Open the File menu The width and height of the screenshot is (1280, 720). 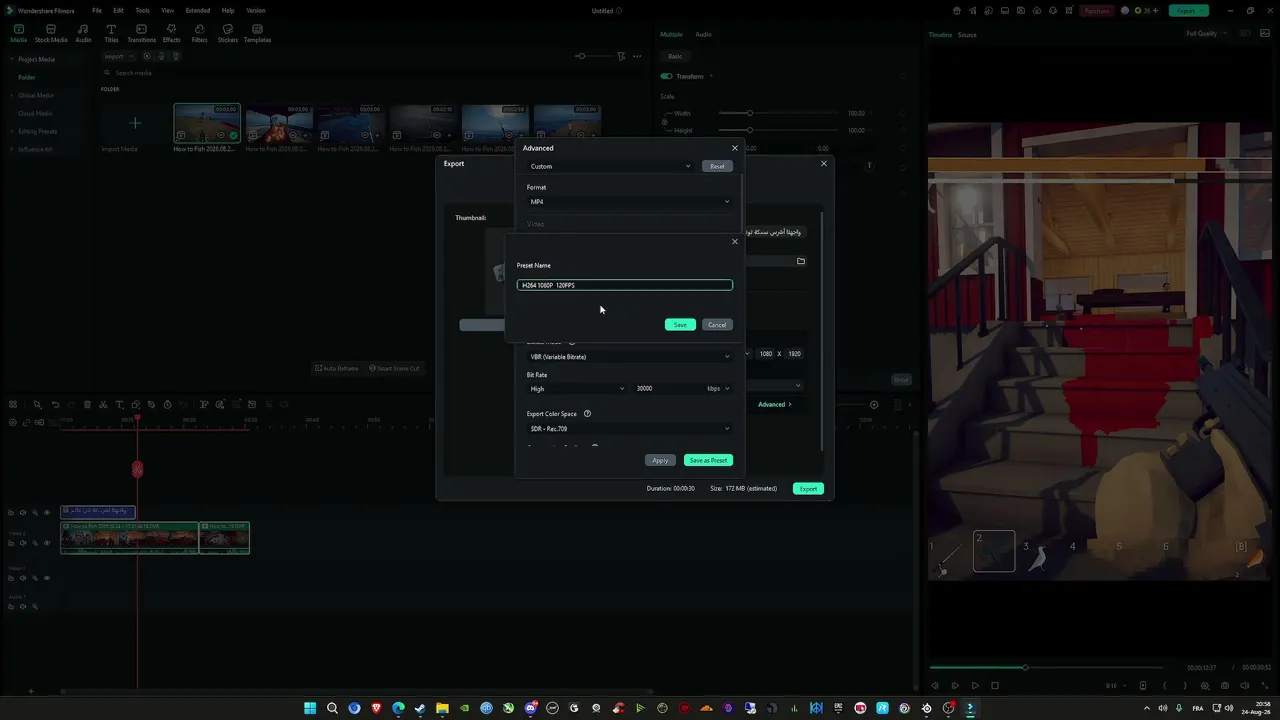tap(97, 10)
